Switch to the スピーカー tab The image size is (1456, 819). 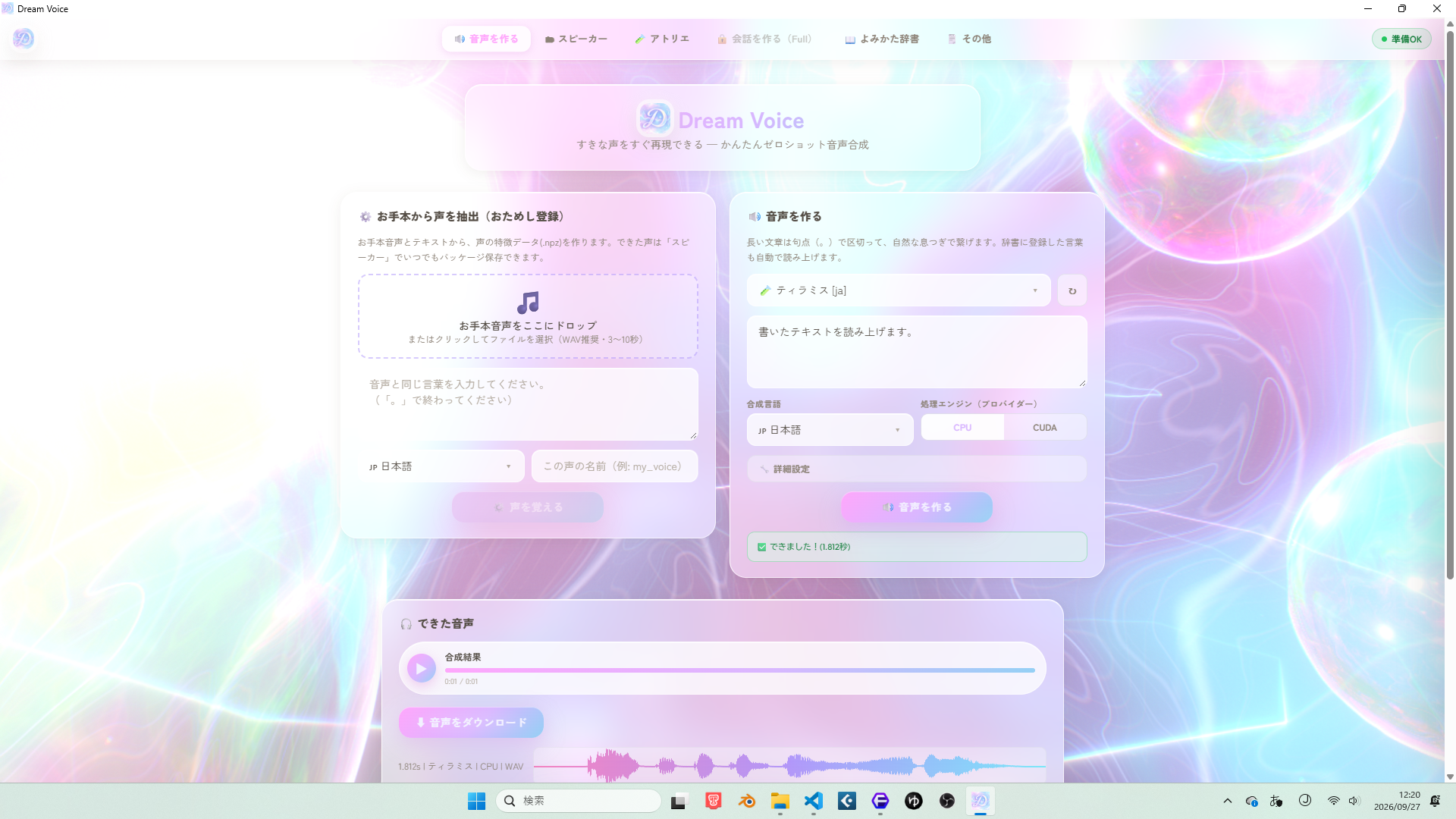[576, 39]
